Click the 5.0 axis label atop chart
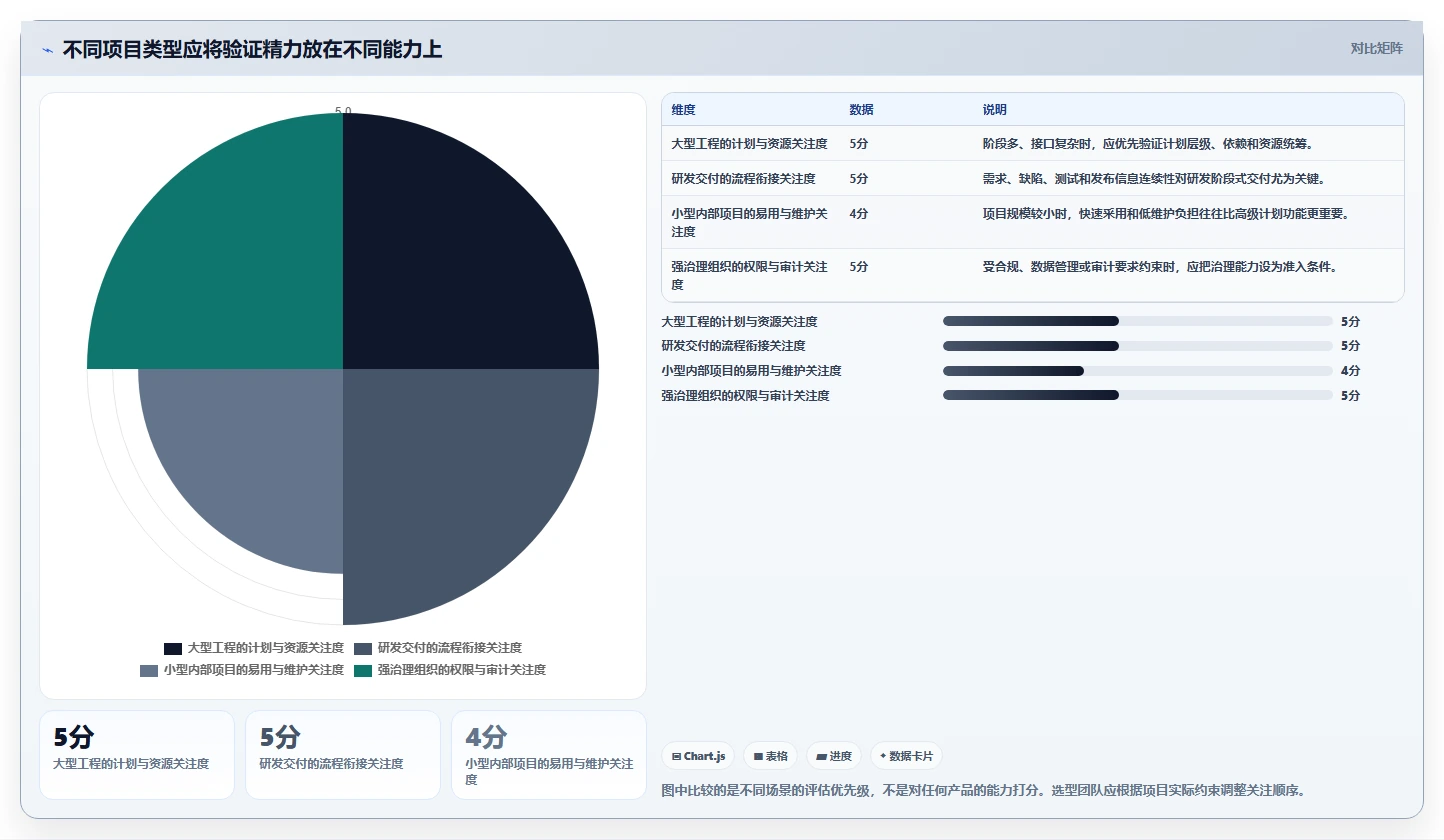 343,111
